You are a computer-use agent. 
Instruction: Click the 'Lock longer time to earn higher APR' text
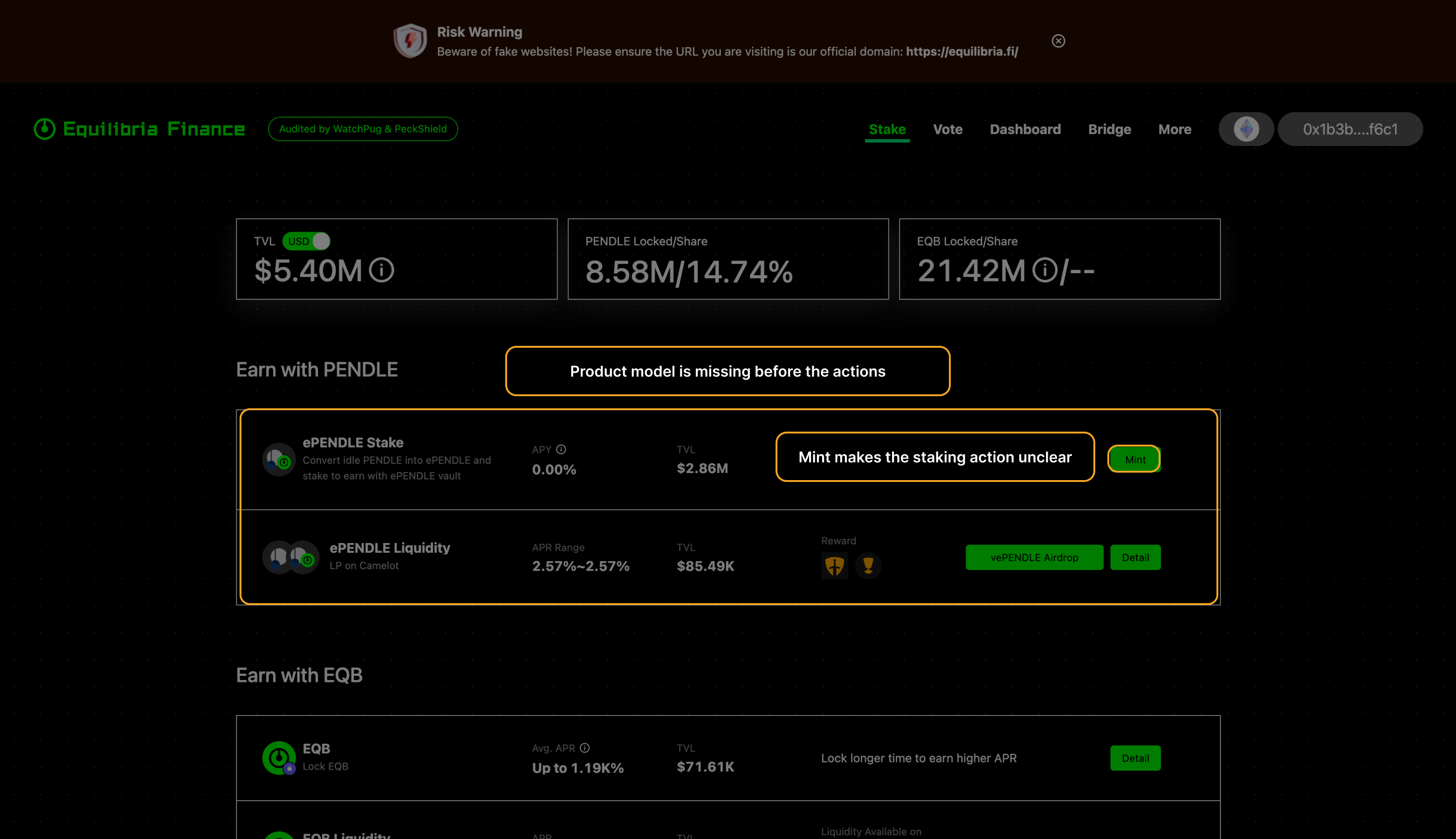click(919, 758)
